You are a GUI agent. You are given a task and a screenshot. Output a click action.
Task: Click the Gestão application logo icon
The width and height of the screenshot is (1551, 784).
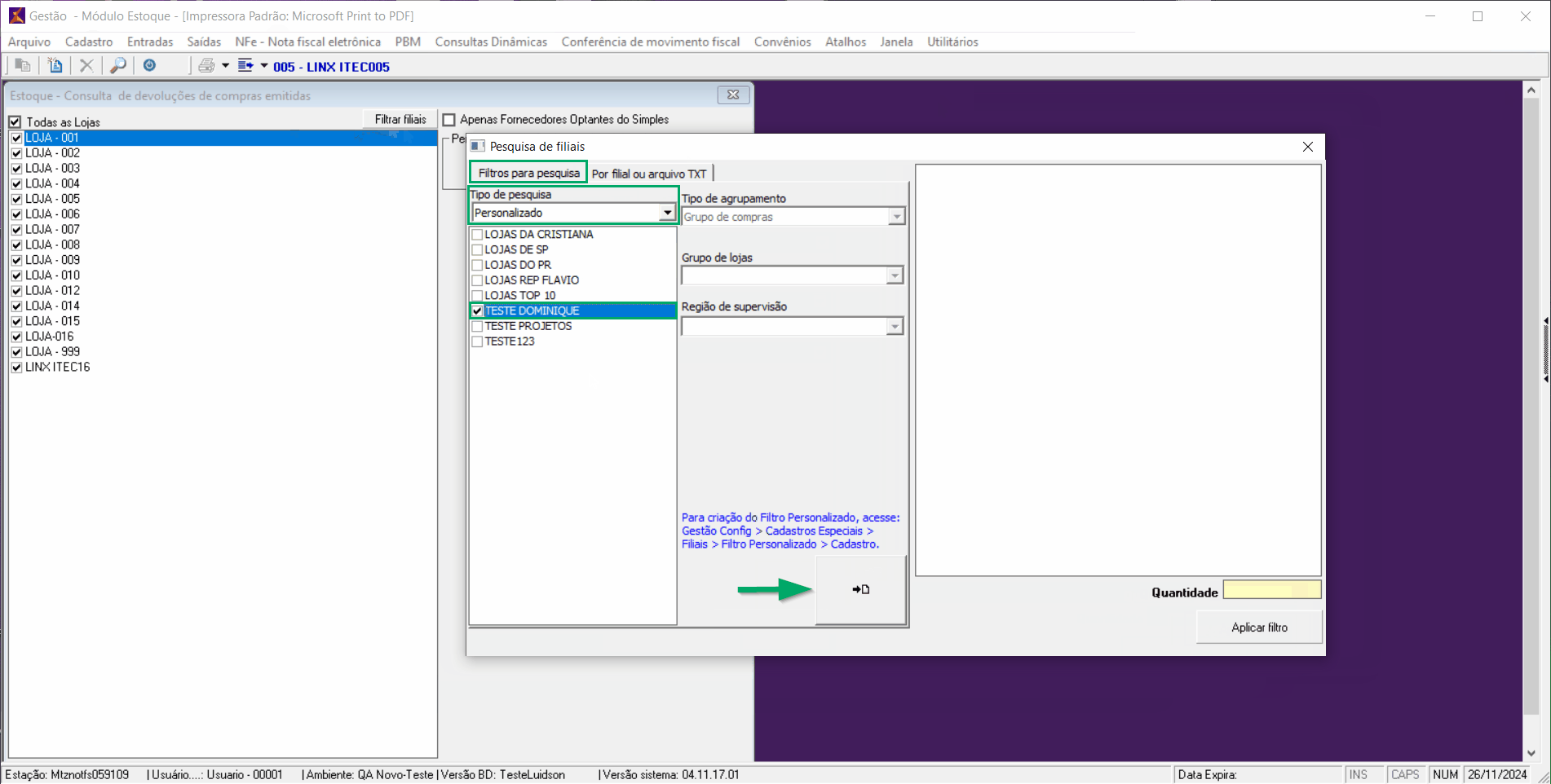pyautogui.click(x=16, y=16)
